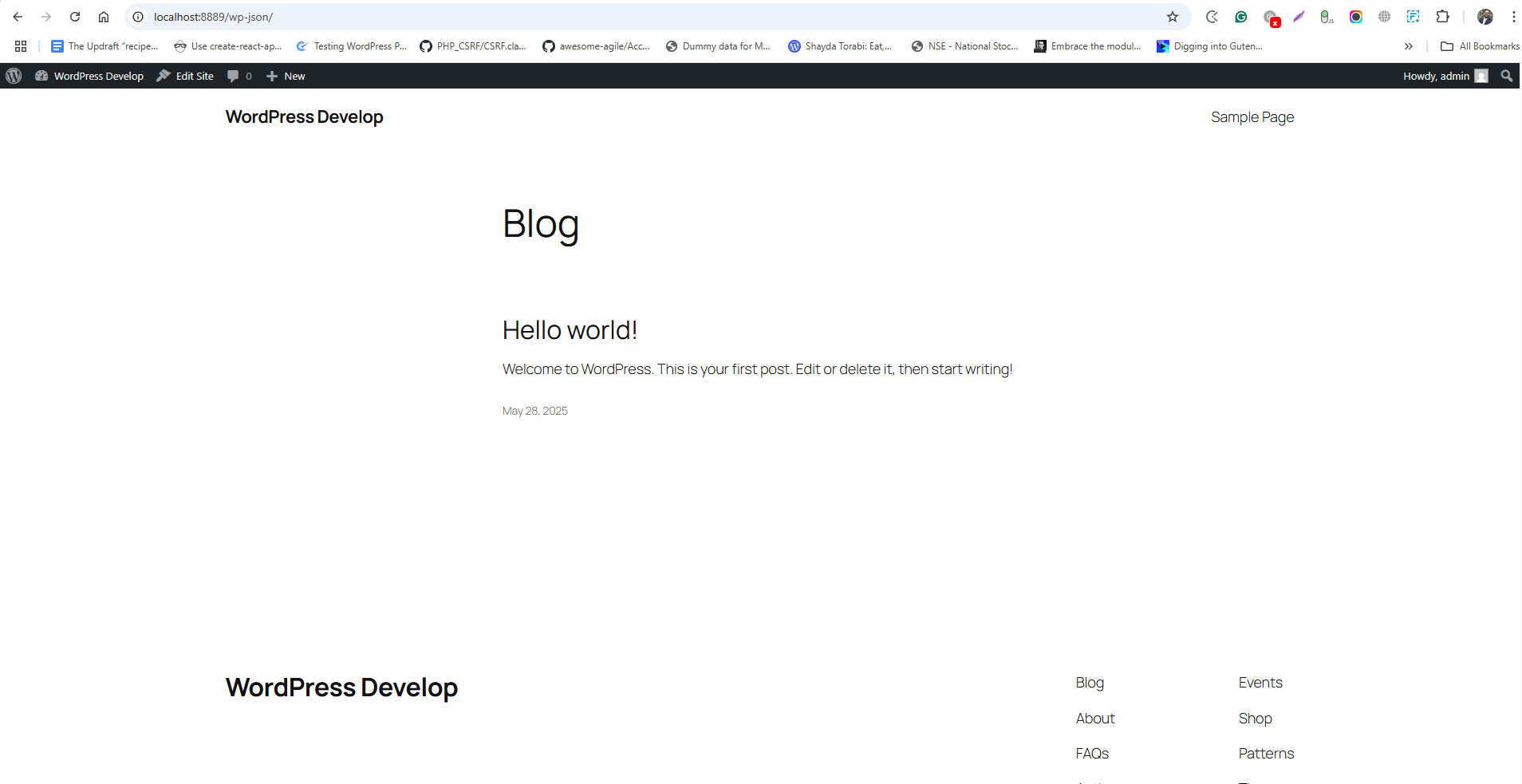The height and width of the screenshot is (784, 1522).
Task: Open the PHP_CSRF GitHub bookmark
Action: (473, 46)
